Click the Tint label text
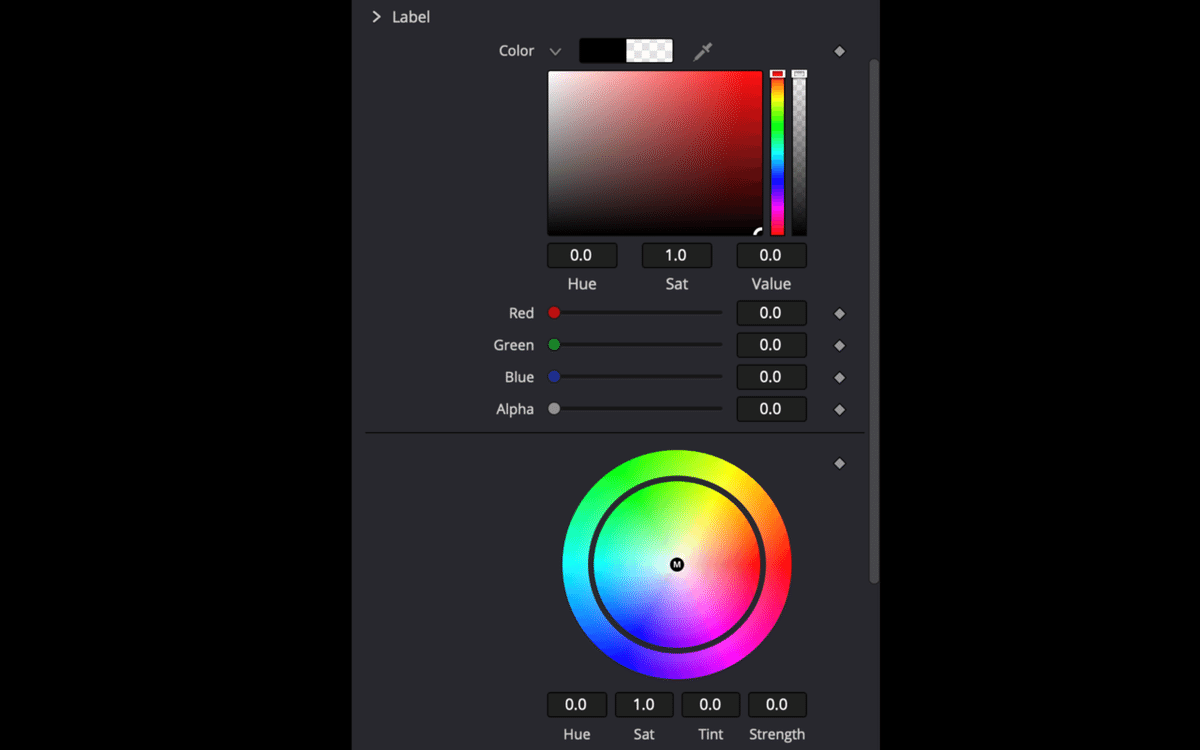This screenshot has height=750, width=1200. coord(711,734)
